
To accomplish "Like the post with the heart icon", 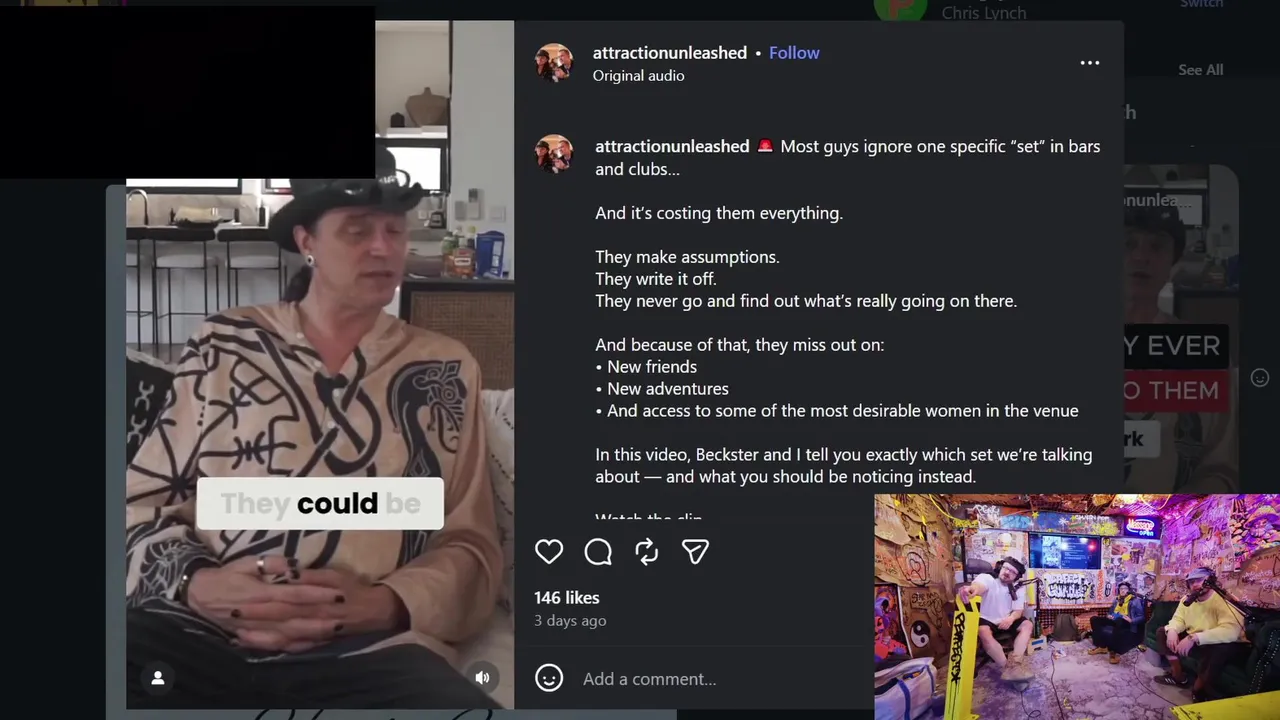I will pyautogui.click(x=549, y=551).
